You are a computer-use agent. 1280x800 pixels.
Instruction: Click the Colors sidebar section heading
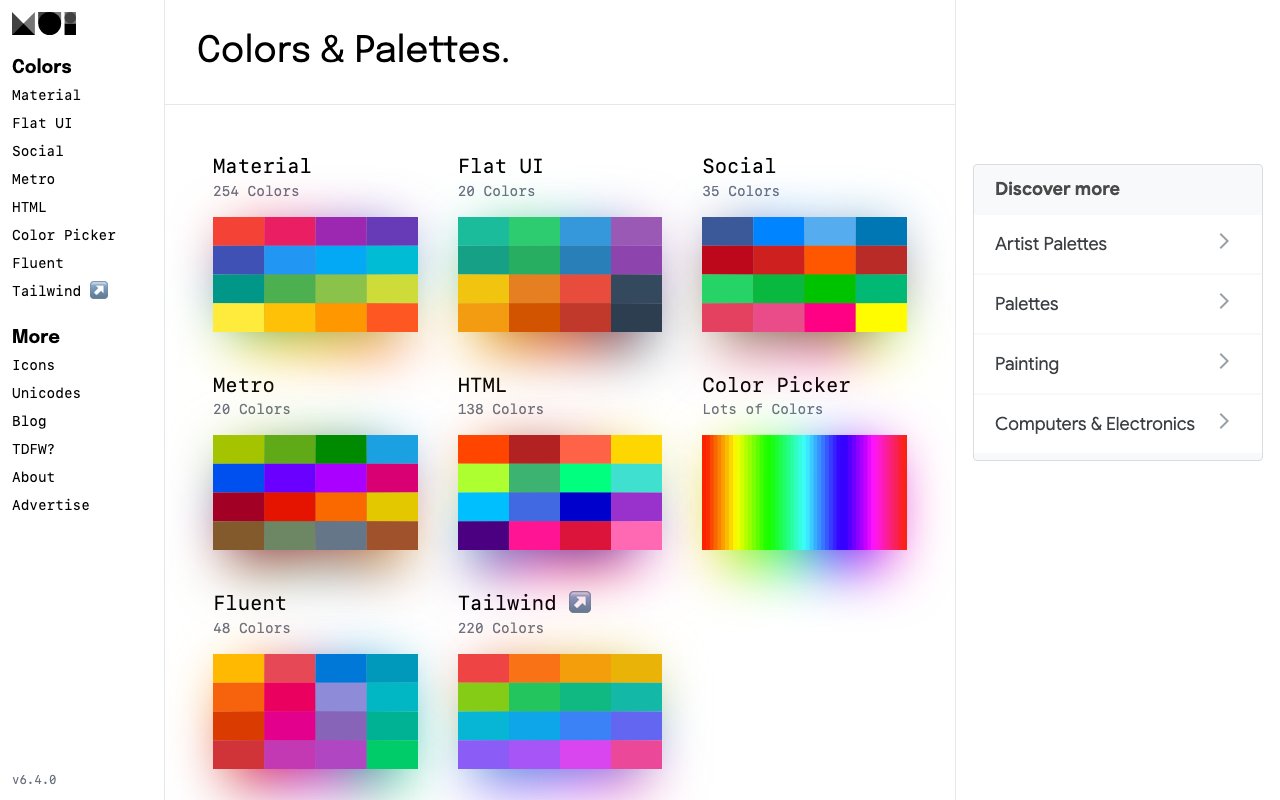42,66
